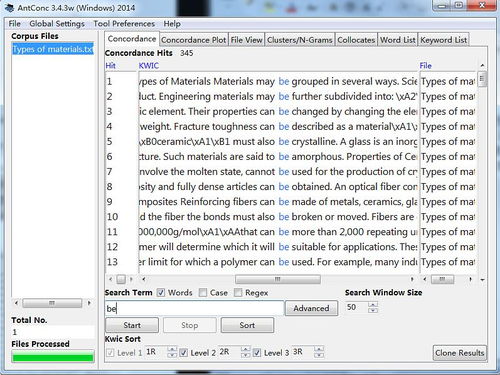Click the results scroll up arrow
The width and height of the screenshot is (500, 375).
482,66
